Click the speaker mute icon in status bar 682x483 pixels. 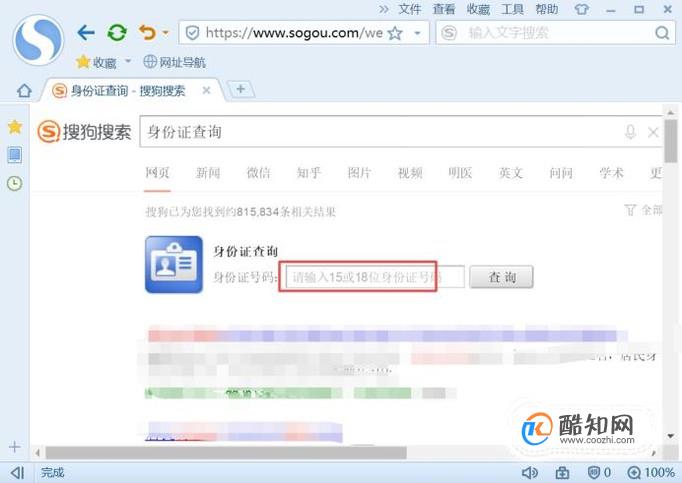(530, 473)
